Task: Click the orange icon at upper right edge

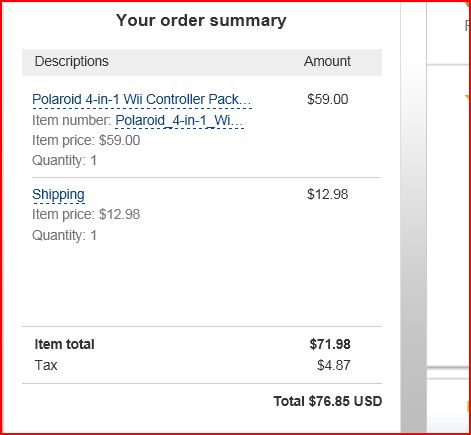Action: coord(467,98)
